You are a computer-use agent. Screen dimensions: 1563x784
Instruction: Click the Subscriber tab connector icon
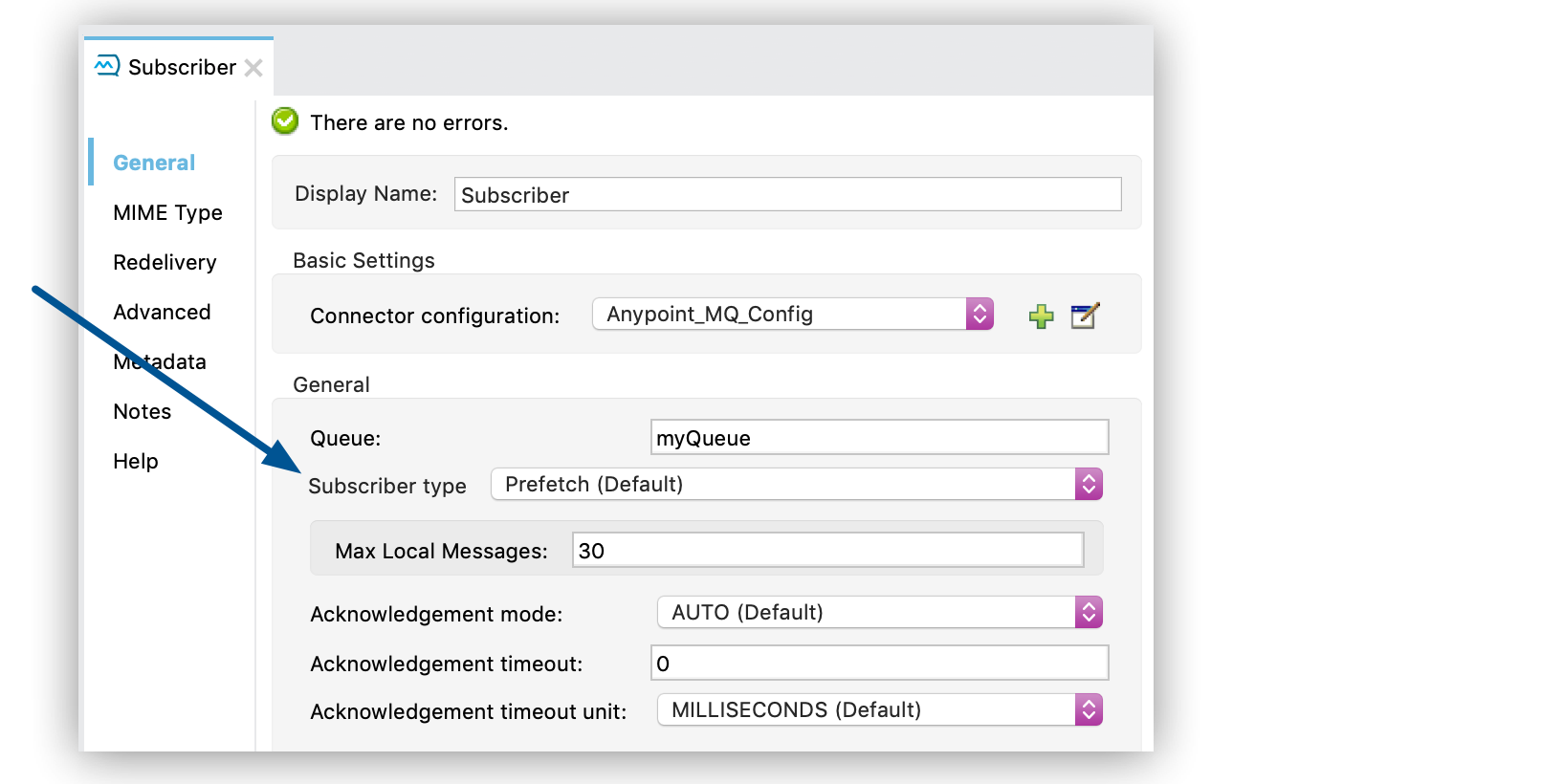(x=107, y=66)
